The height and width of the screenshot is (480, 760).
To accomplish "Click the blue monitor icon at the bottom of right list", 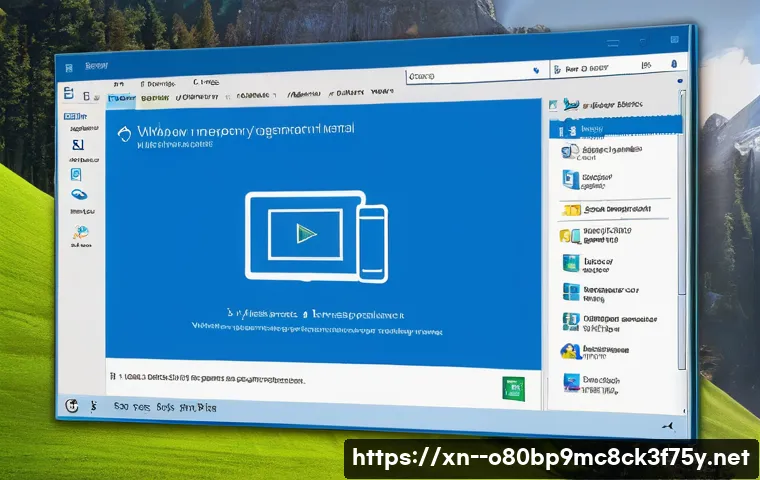I will (571, 383).
